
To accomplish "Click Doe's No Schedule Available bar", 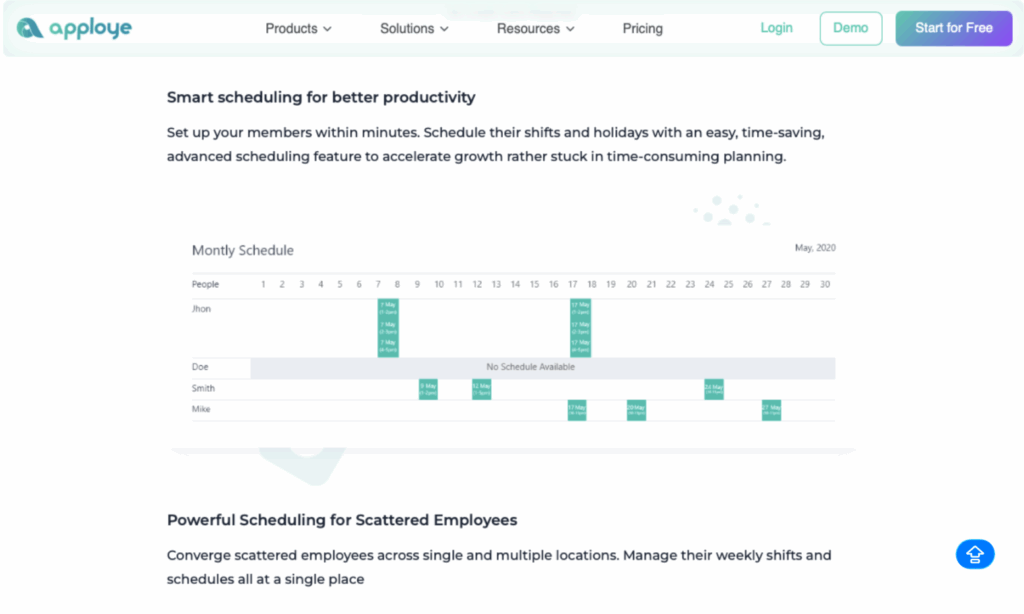I will click(x=530, y=367).
